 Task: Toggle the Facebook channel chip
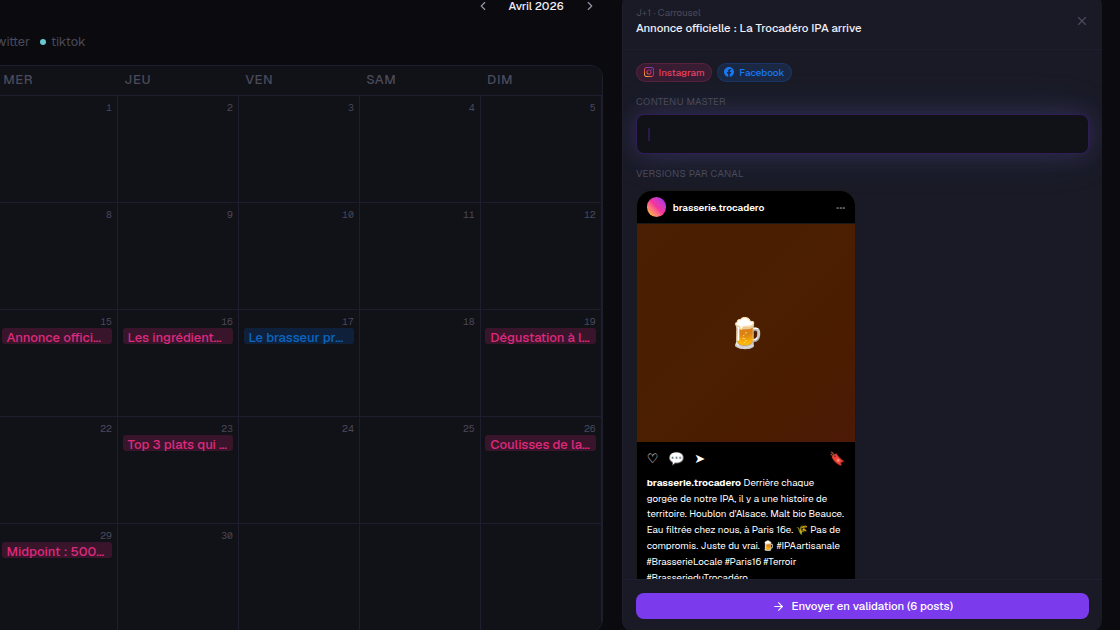point(754,73)
